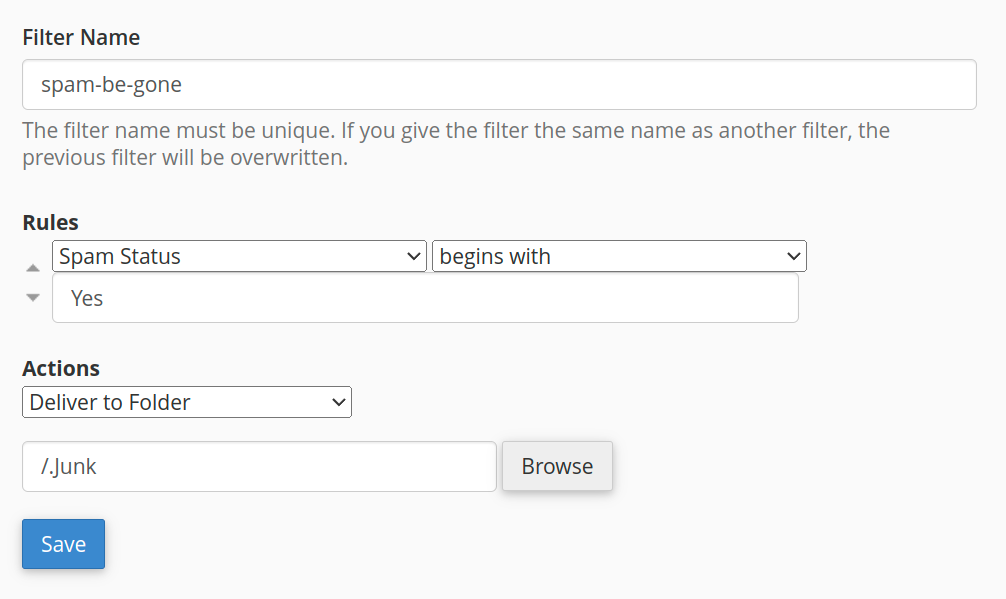Click the move rule up arrow
The height and width of the screenshot is (599, 1006).
click(x=33, y=268)
